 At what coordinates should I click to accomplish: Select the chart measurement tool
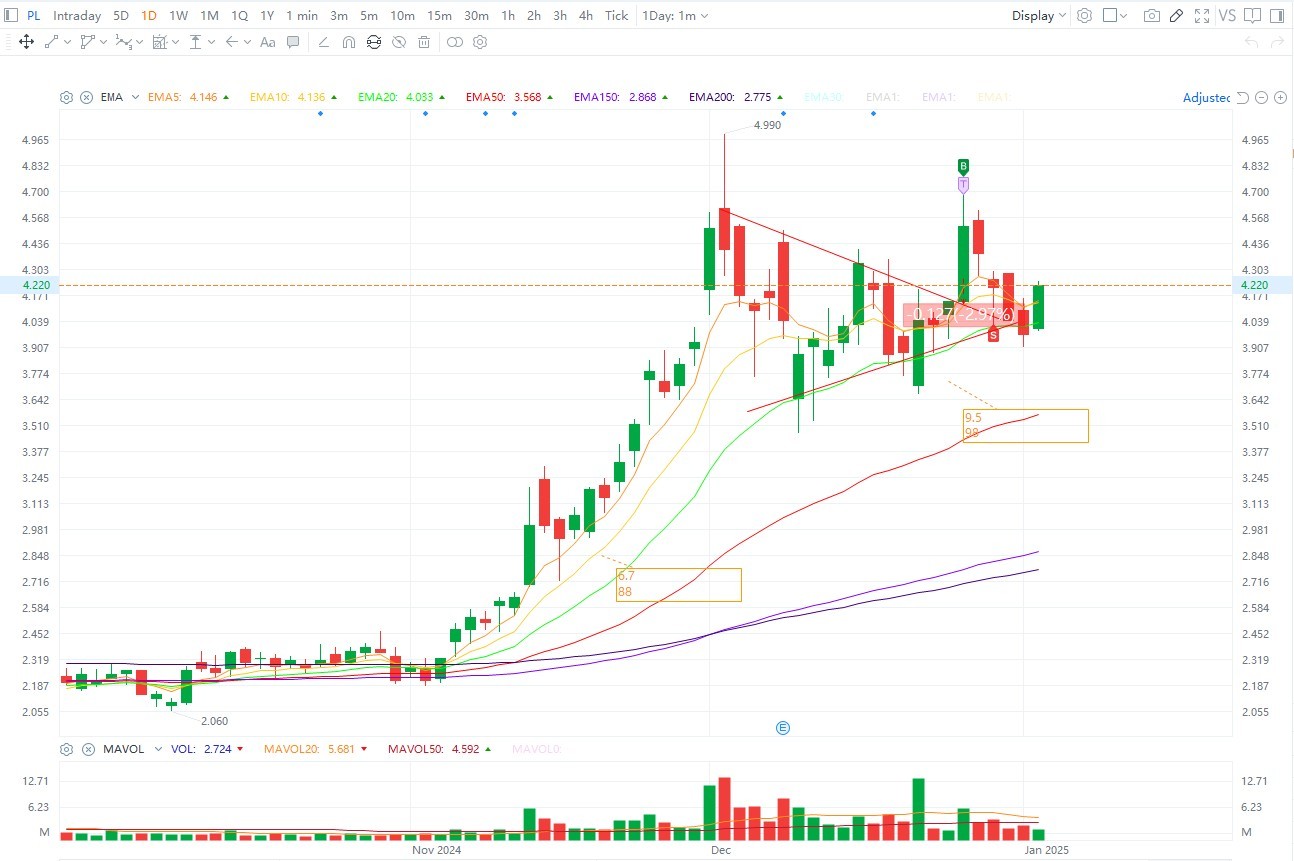tap(158, 42)
